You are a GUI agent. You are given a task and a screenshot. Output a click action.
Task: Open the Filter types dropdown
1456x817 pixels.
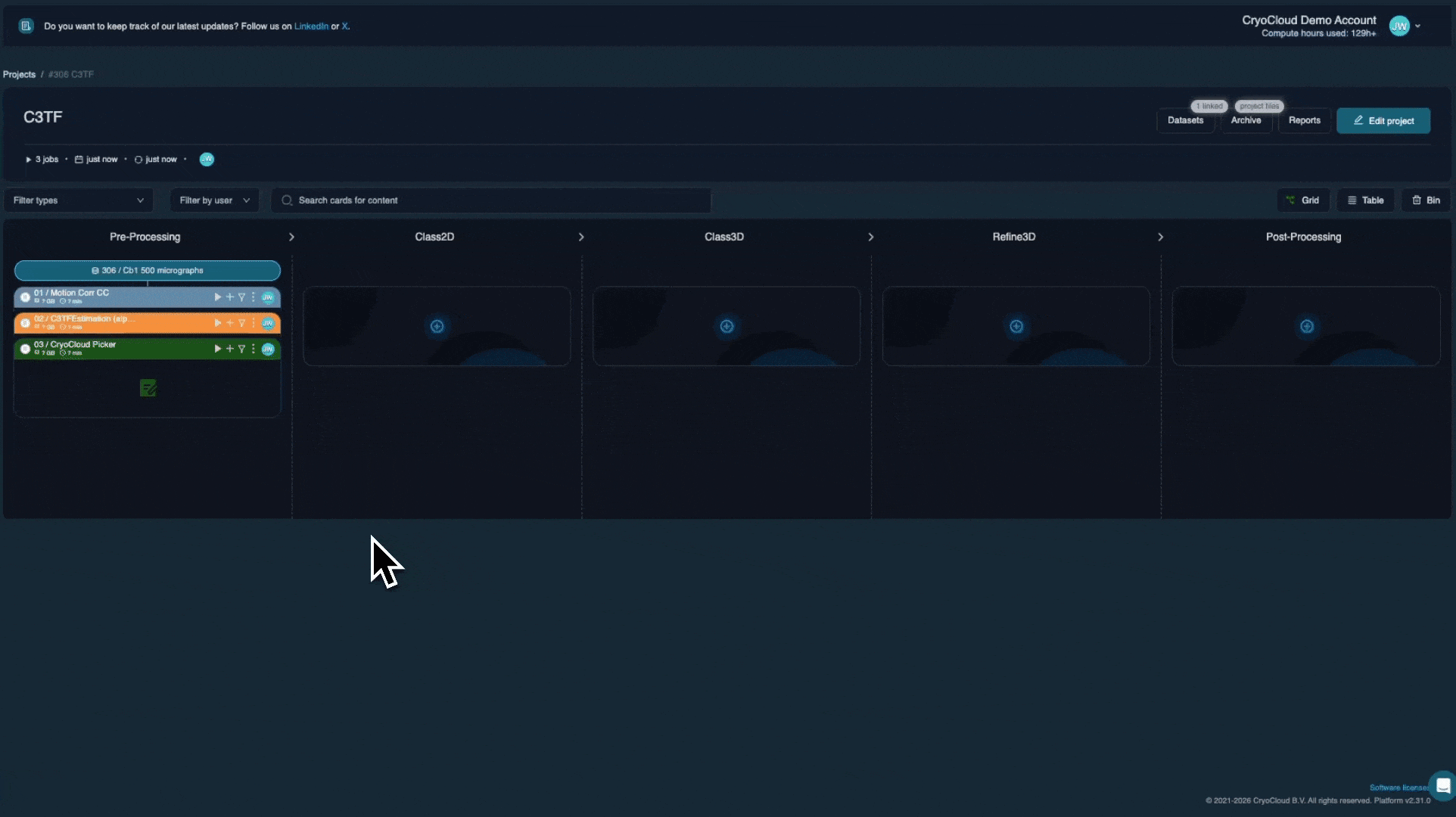79,200
